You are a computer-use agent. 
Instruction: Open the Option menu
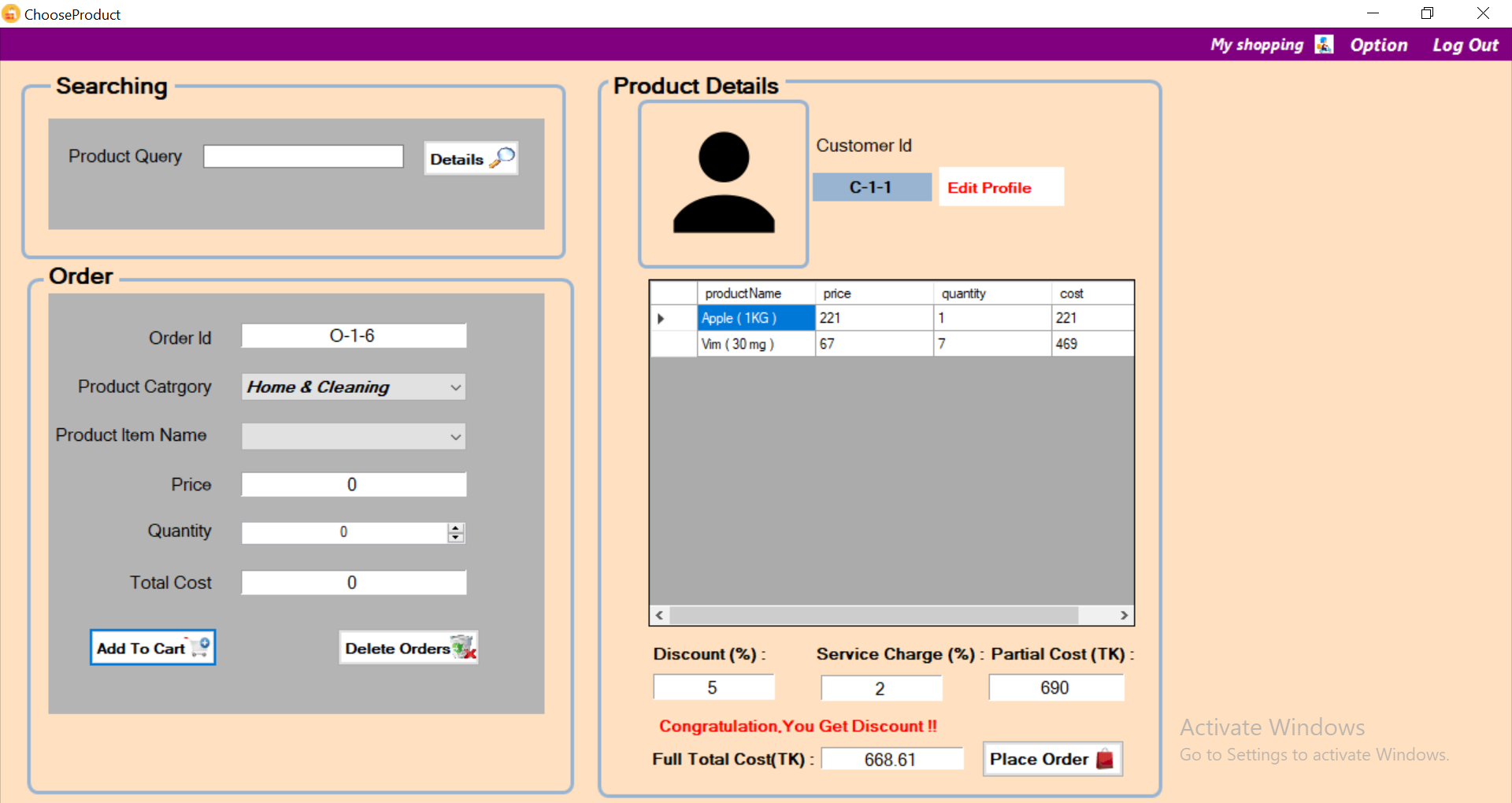(1378, 45)
